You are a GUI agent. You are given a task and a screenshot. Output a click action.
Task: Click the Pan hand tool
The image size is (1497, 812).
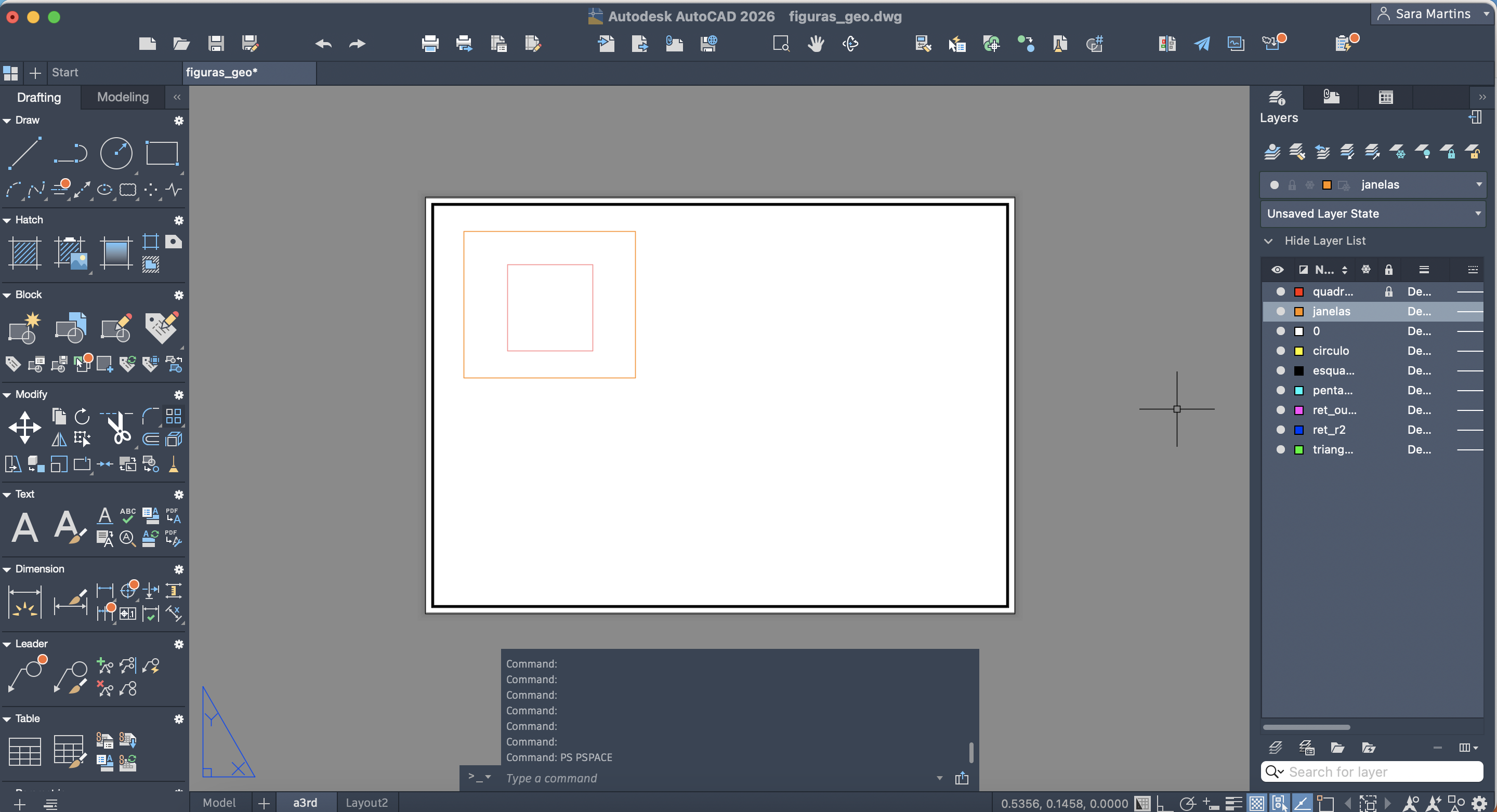click(816, 44)
